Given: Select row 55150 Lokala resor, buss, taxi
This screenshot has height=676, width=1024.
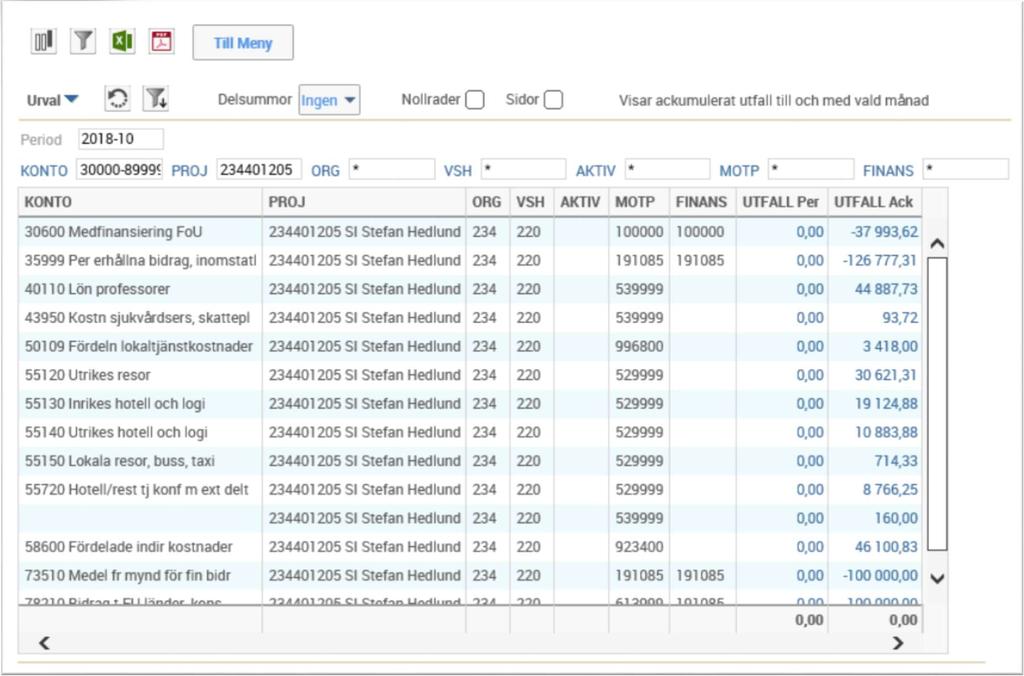Looking at the screenshot, I should 470,461.
